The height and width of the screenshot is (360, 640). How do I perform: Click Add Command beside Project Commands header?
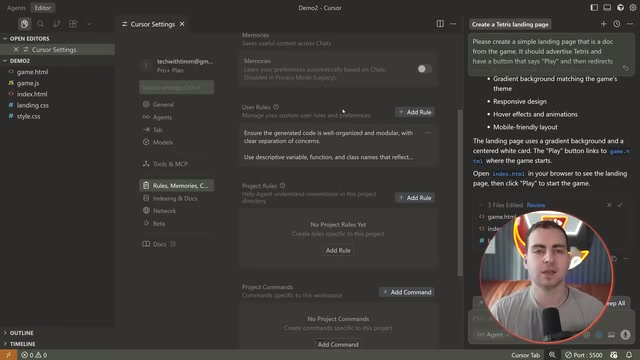pyautogui.click(x=407, y=292)
